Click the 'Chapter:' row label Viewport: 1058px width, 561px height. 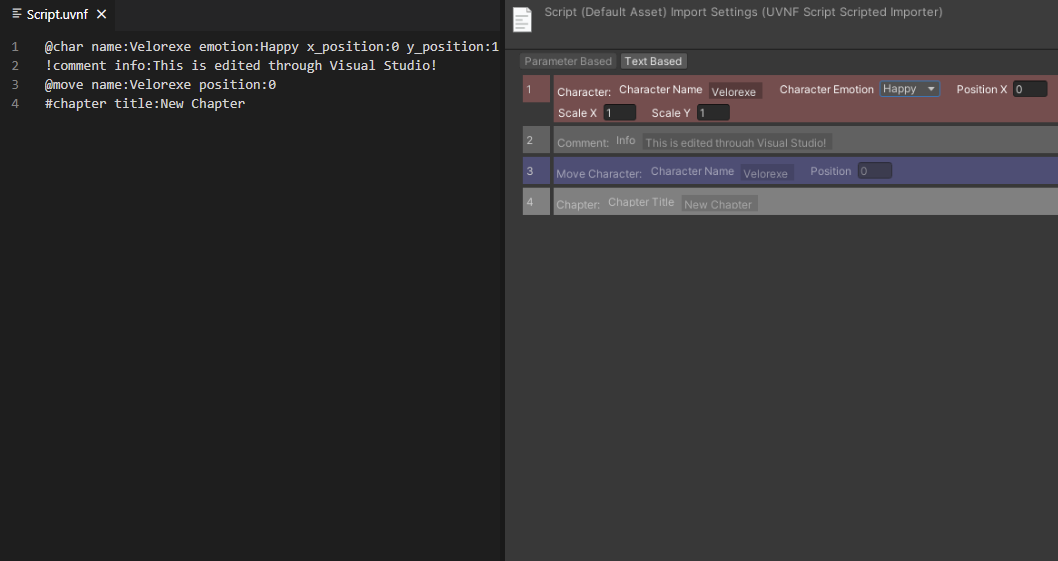point(578,204)
